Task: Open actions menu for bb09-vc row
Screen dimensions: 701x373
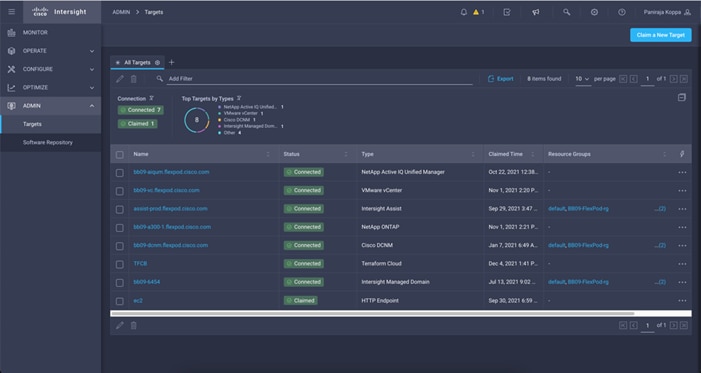Action: pyautogui.click(x=682, y=191)
